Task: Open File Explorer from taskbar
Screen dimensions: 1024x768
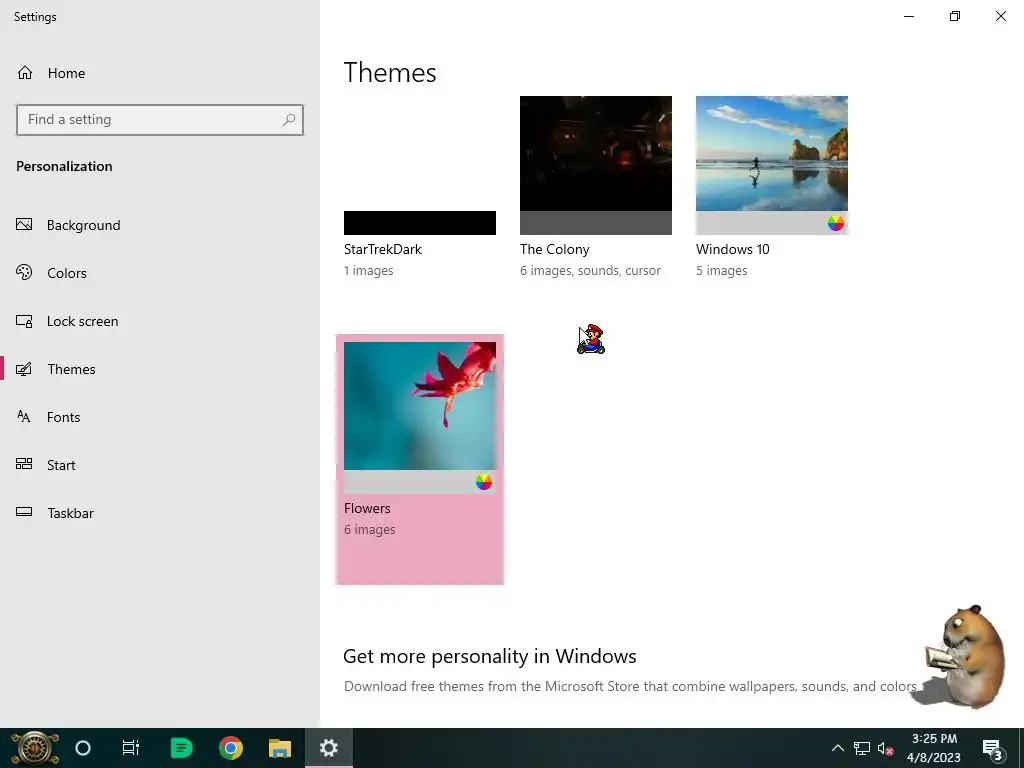Action: point(280,748)
